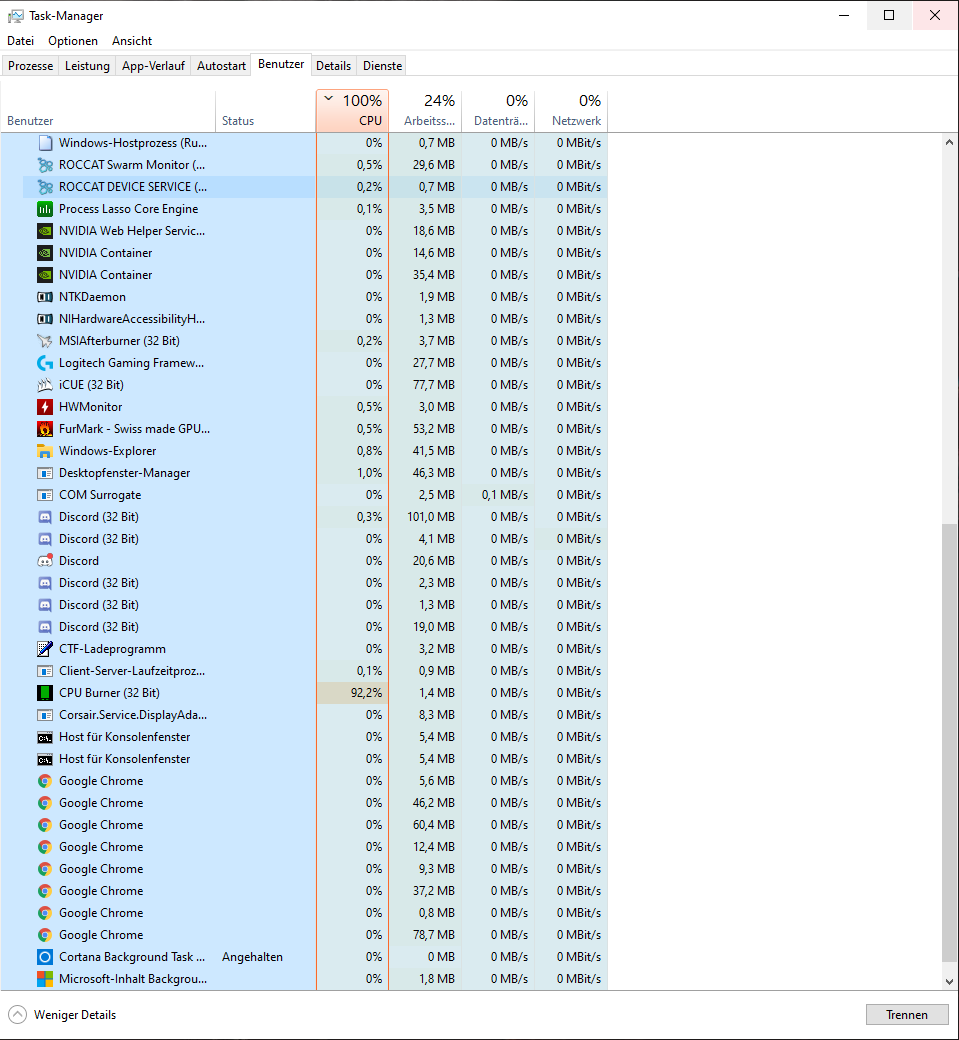The image size is (959, 1040).
Task: Click the NIHardwareAccessibilityH... icon
Action: click(x=44, y=319)
